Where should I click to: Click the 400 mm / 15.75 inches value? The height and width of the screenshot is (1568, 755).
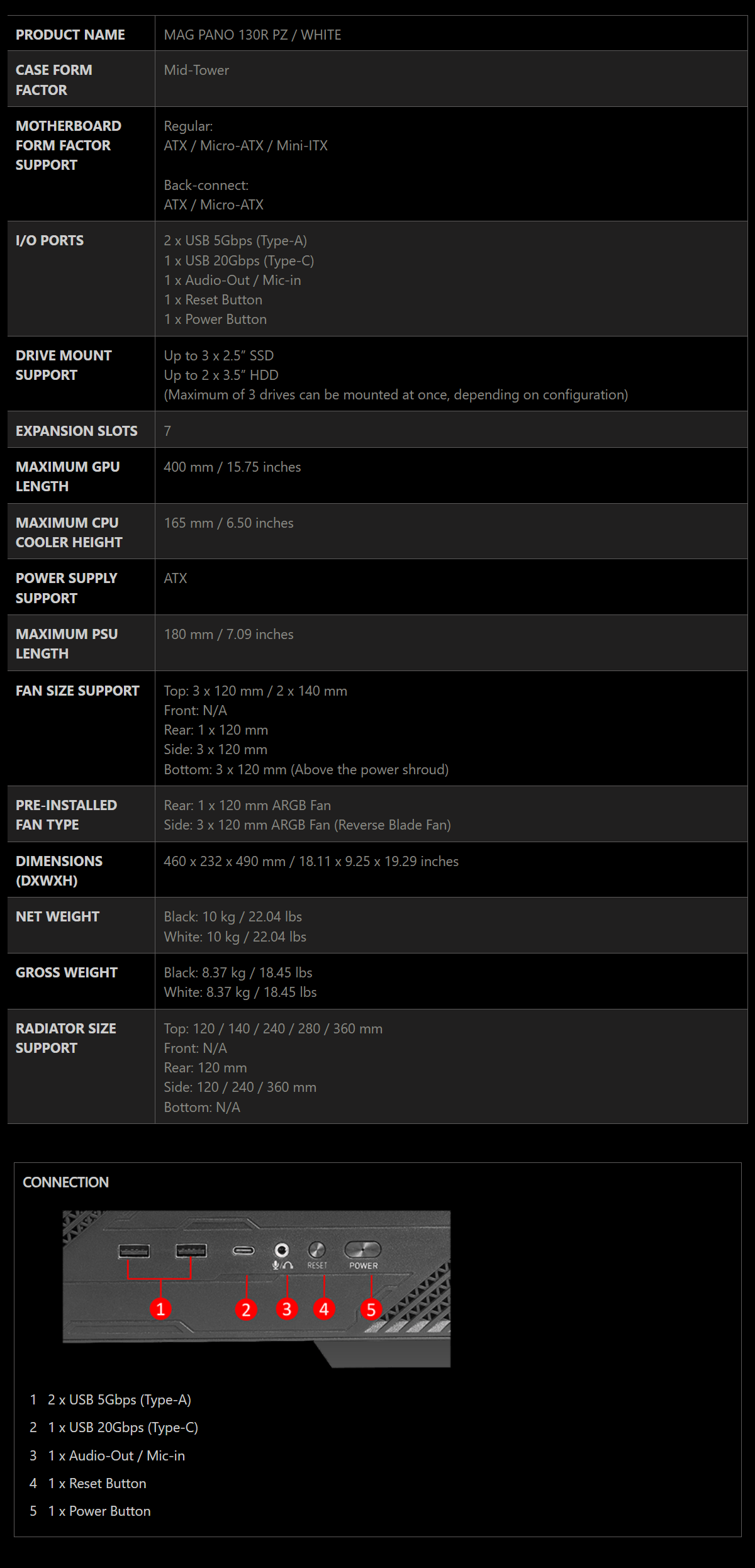[232, 467]
